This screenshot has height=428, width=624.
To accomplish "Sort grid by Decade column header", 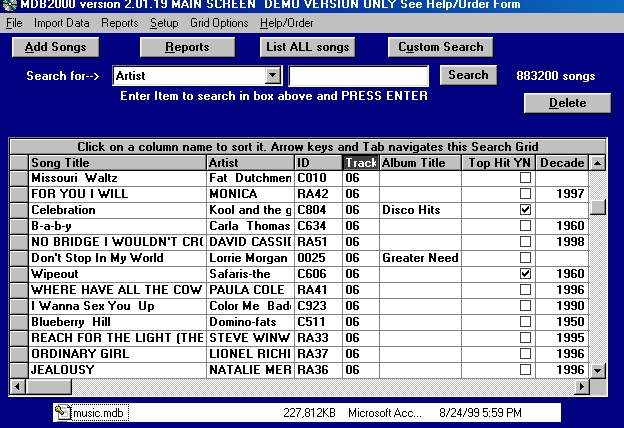I will pos(562,163).
